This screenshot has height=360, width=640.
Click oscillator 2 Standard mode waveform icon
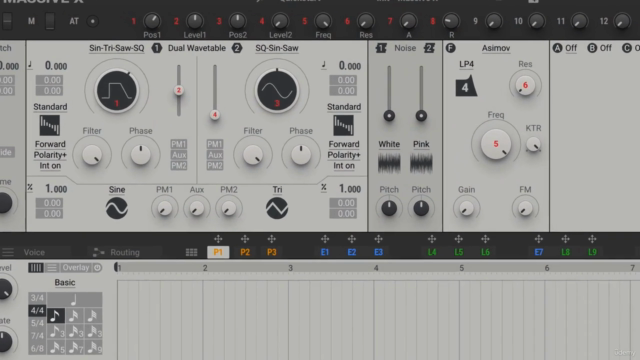point(344,125)
